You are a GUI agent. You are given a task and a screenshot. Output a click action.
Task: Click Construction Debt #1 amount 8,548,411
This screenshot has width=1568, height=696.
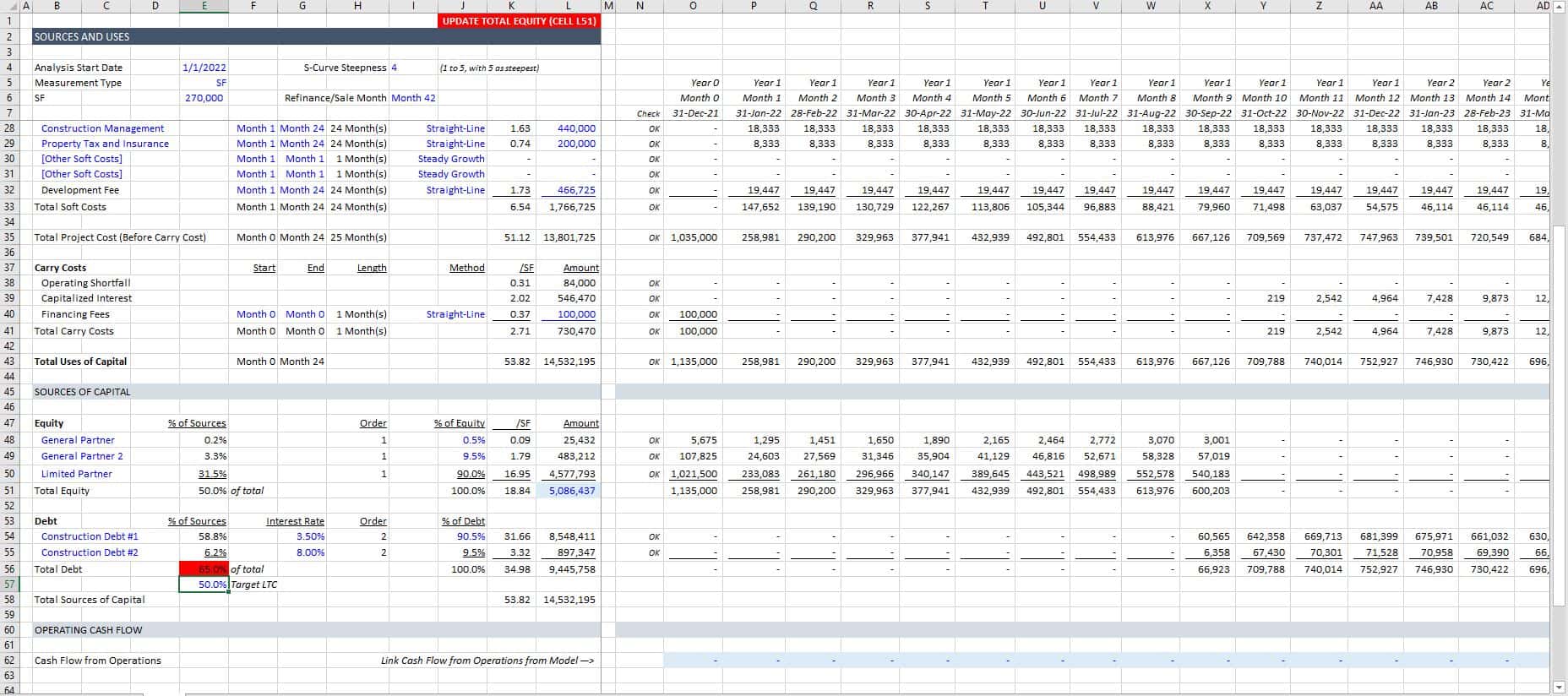tap(572, 536)
